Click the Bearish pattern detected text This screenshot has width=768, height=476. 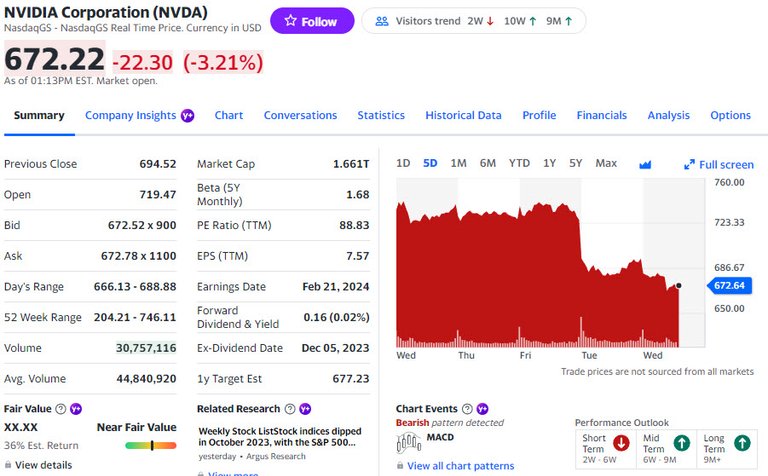pos(450,423)
